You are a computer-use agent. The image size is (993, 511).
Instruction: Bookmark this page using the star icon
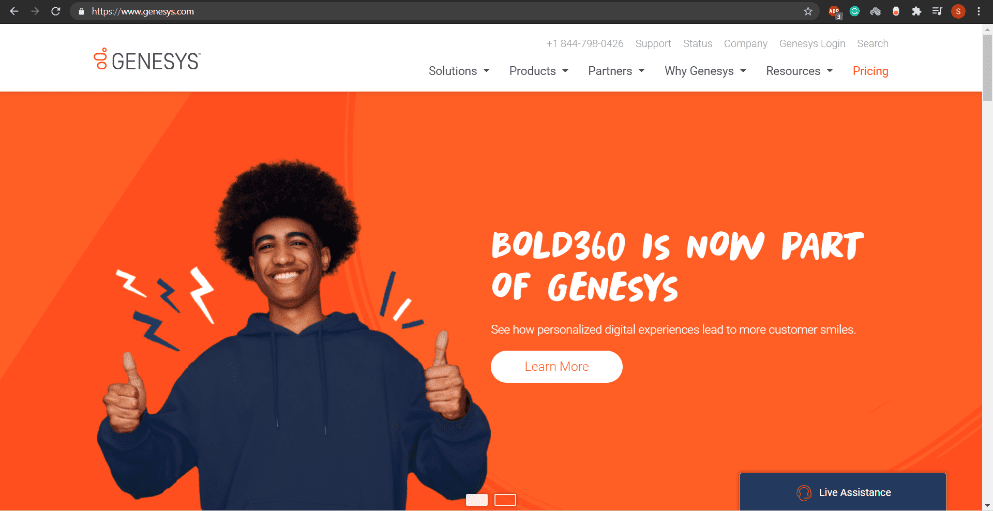pos(807,11)
